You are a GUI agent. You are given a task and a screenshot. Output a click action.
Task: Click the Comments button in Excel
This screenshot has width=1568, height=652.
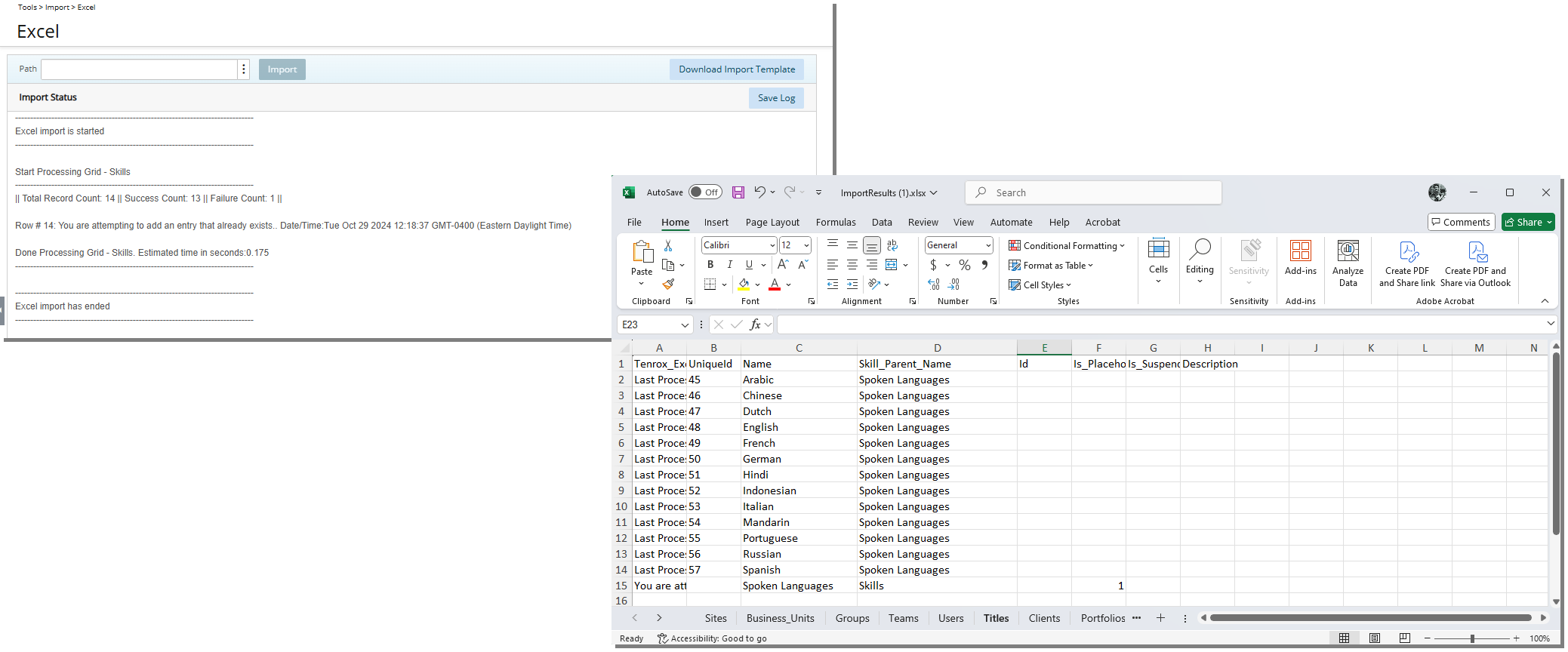pyautogui.click(x=1462, y=222)
